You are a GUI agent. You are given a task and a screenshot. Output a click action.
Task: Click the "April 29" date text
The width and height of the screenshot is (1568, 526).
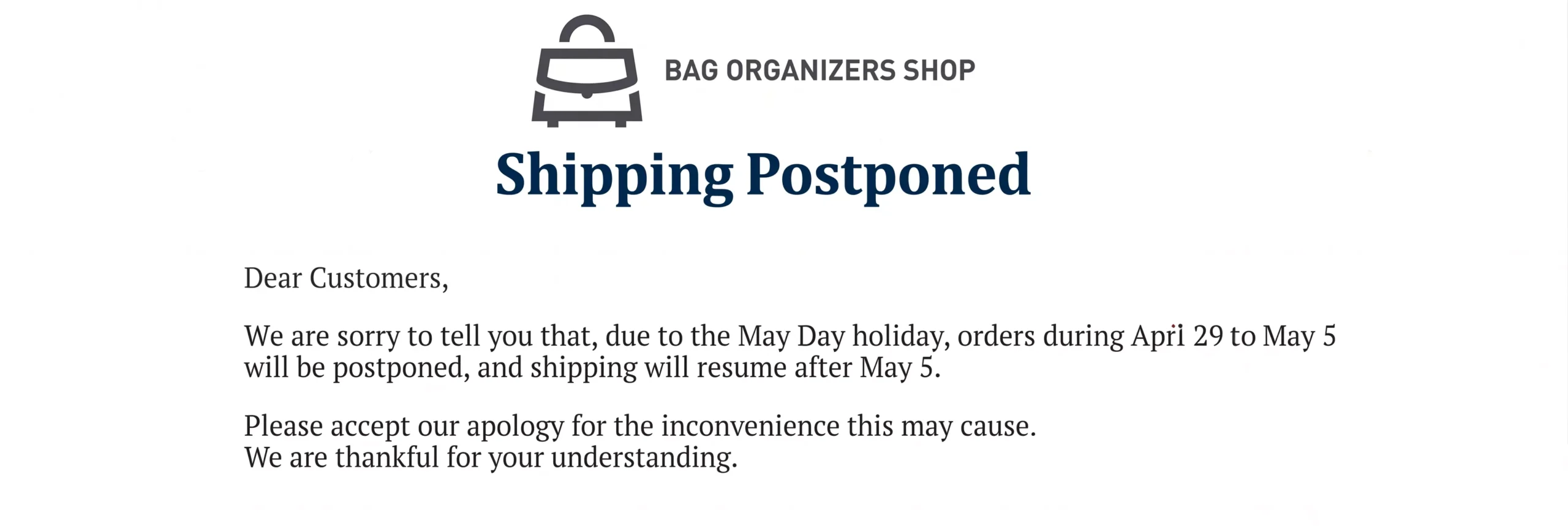coord(1177,337)
